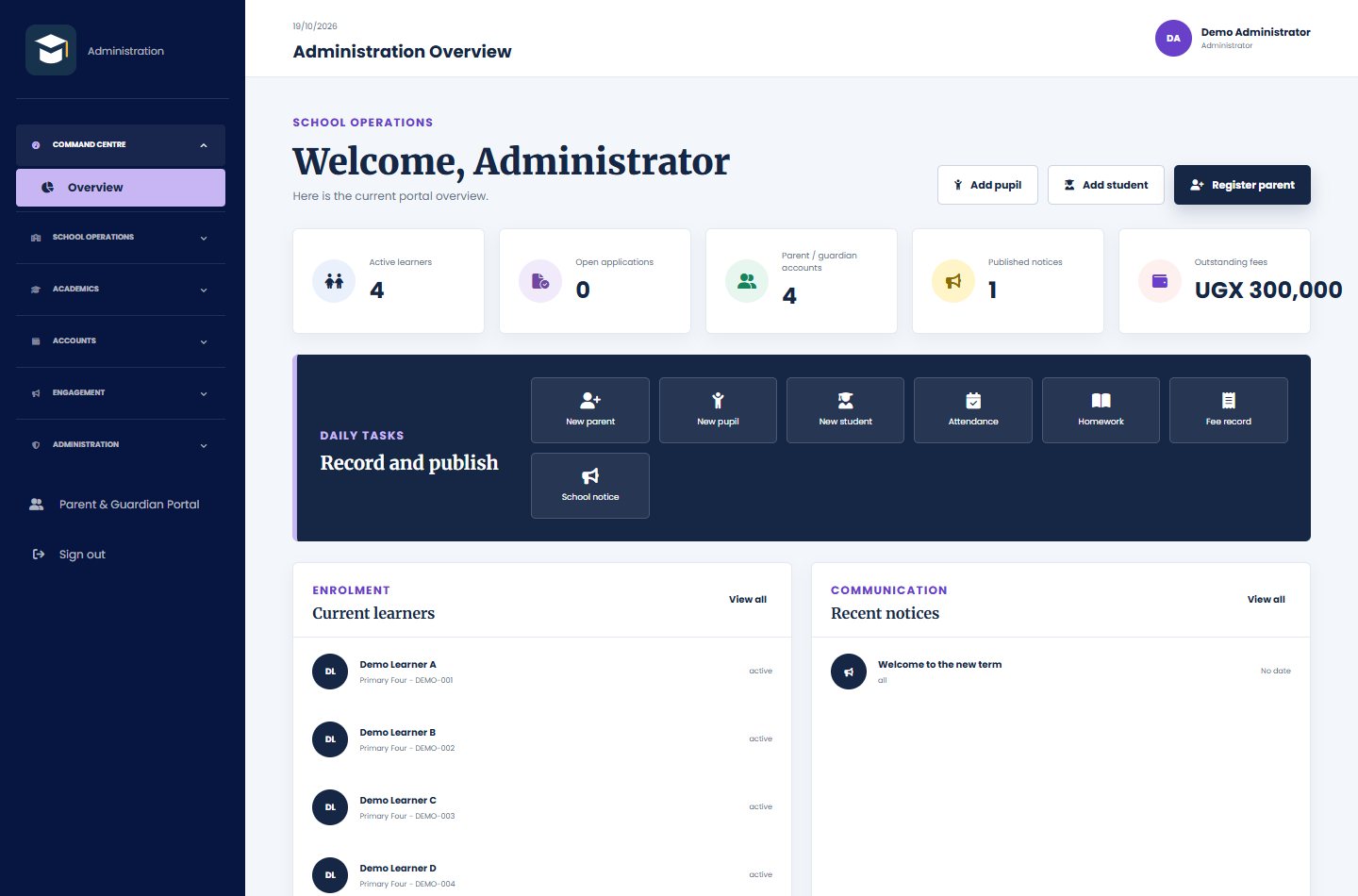The image size is (1358, 896).
Task: Click the Primary Four - DEMO-003 label
Action: (407, 816)
